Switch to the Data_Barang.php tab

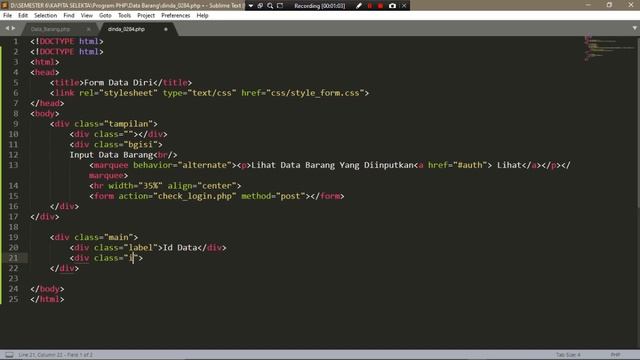tap(50, 29)
